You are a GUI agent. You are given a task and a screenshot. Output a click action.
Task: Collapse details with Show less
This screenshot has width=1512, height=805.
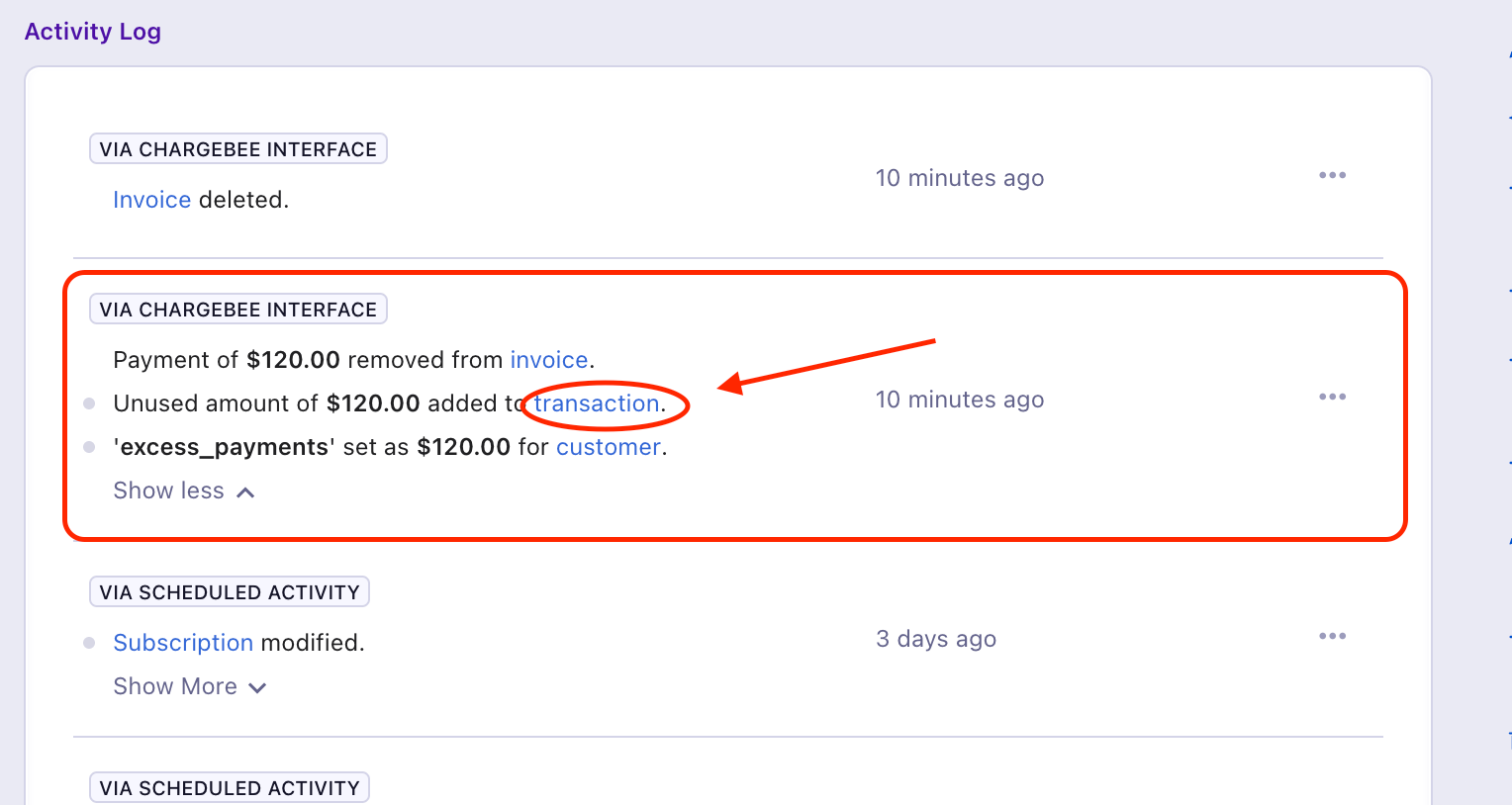184,491
